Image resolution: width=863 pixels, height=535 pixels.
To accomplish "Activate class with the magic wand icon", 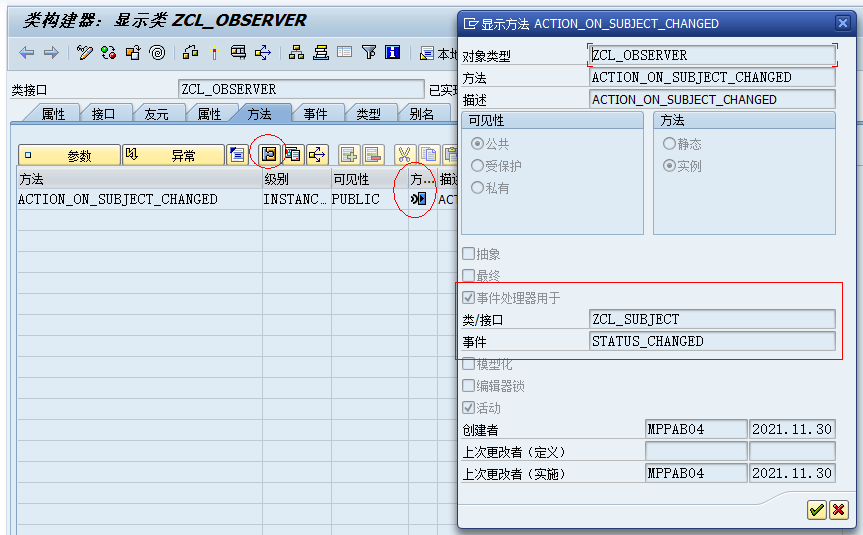I will pos(214,53).
